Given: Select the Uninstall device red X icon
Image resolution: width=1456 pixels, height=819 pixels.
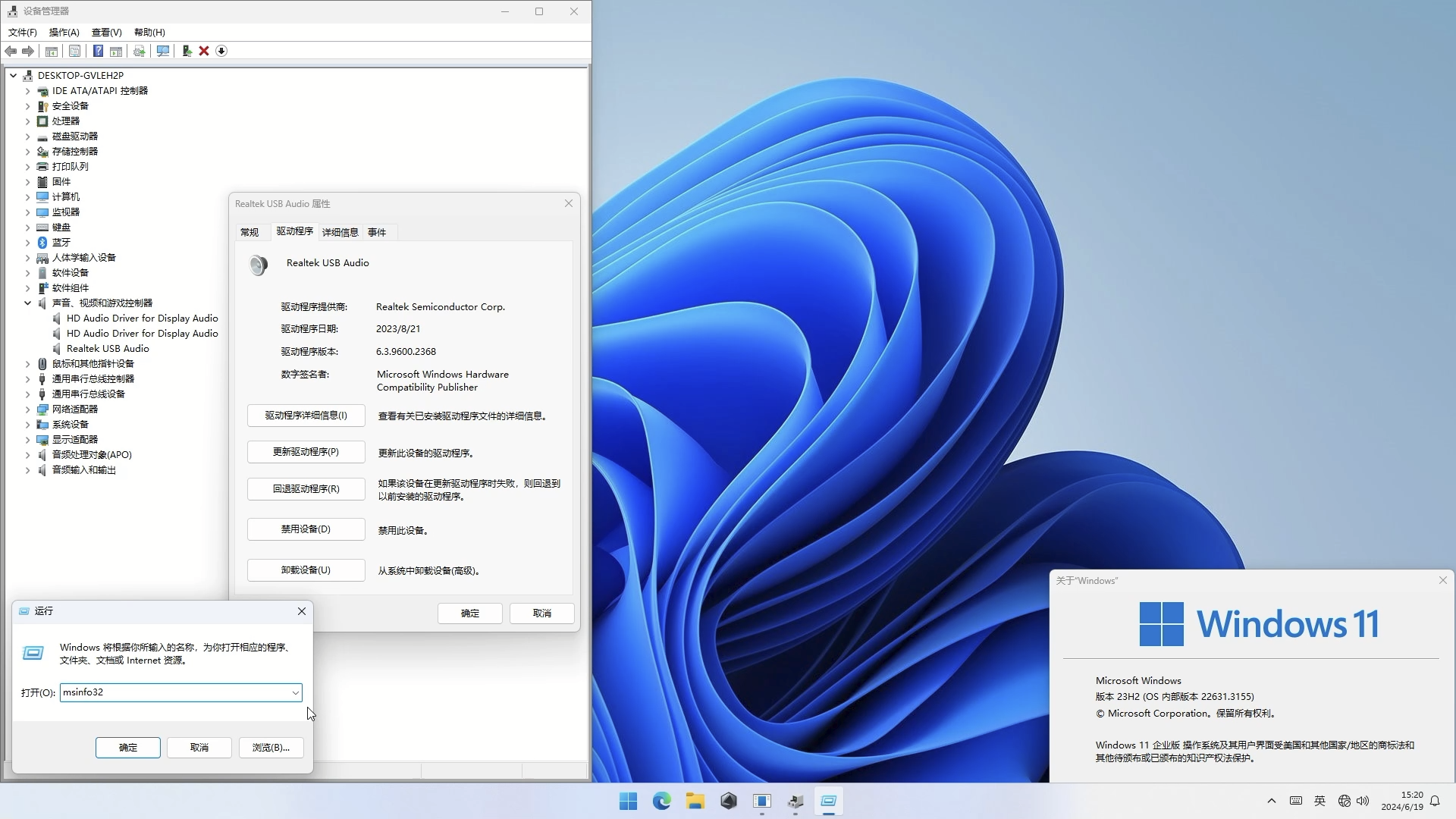Looking at the screenshot, I should tap(204, 51).
